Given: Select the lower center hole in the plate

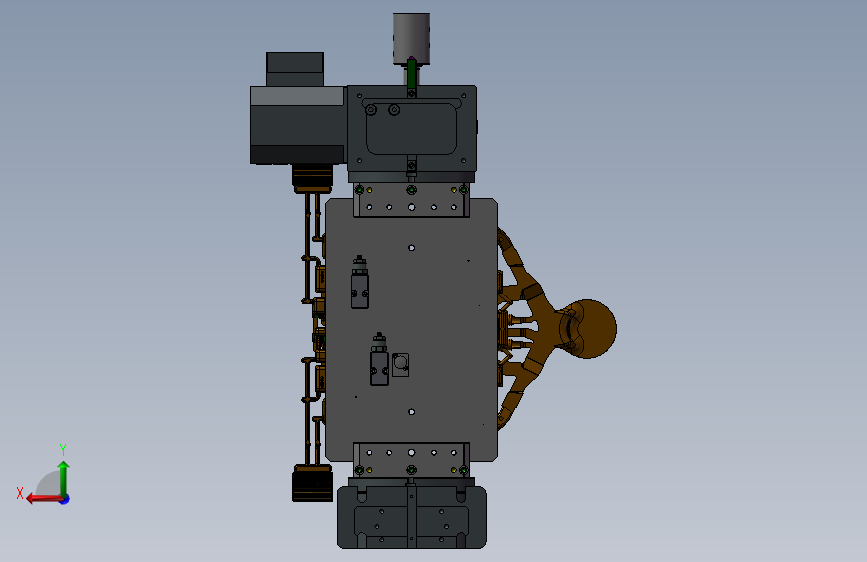Looking at the screenshot, I should tap(411, 412).
